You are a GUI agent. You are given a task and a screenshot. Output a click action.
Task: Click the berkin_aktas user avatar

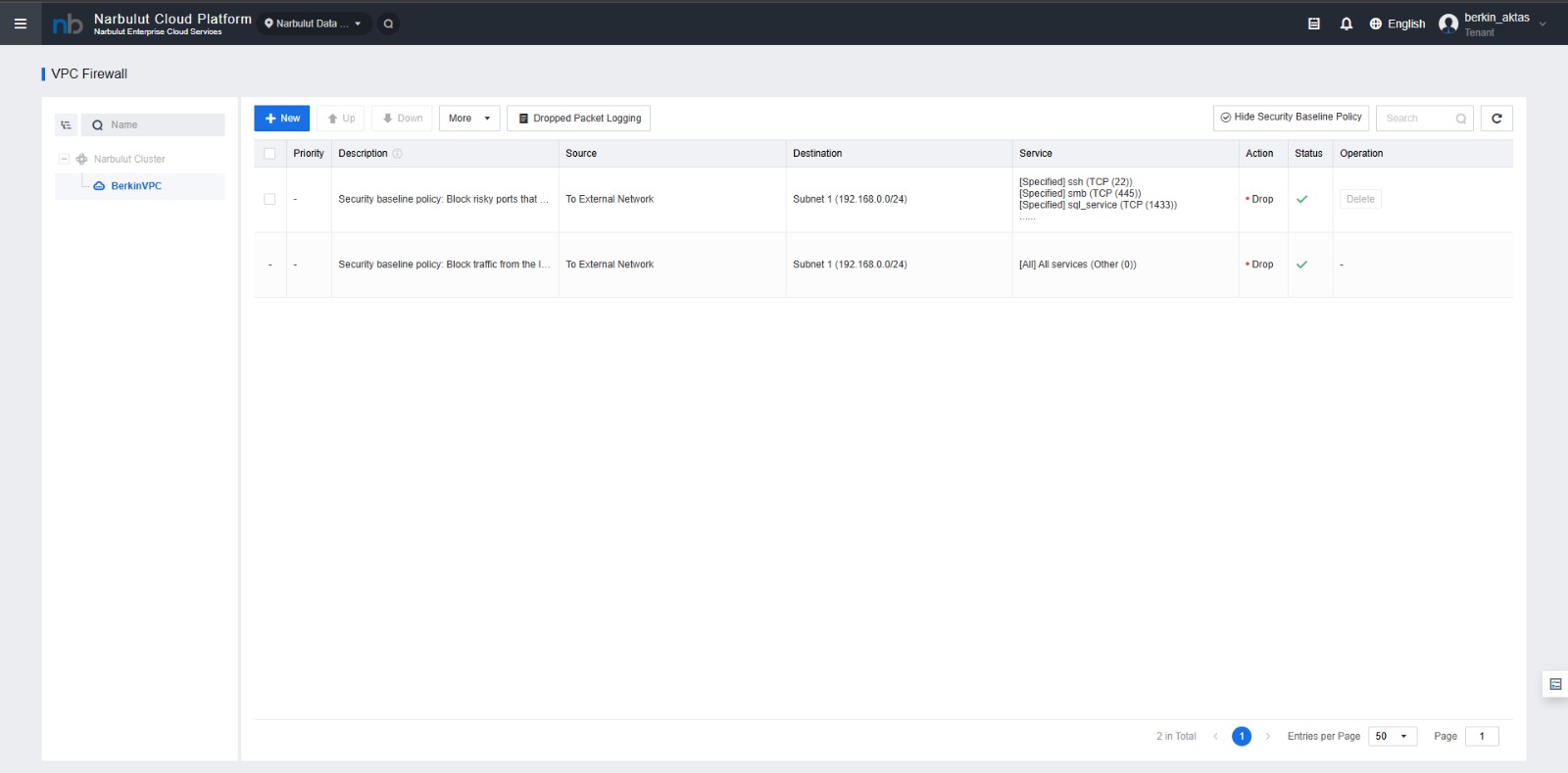[x=1448, y=24]
